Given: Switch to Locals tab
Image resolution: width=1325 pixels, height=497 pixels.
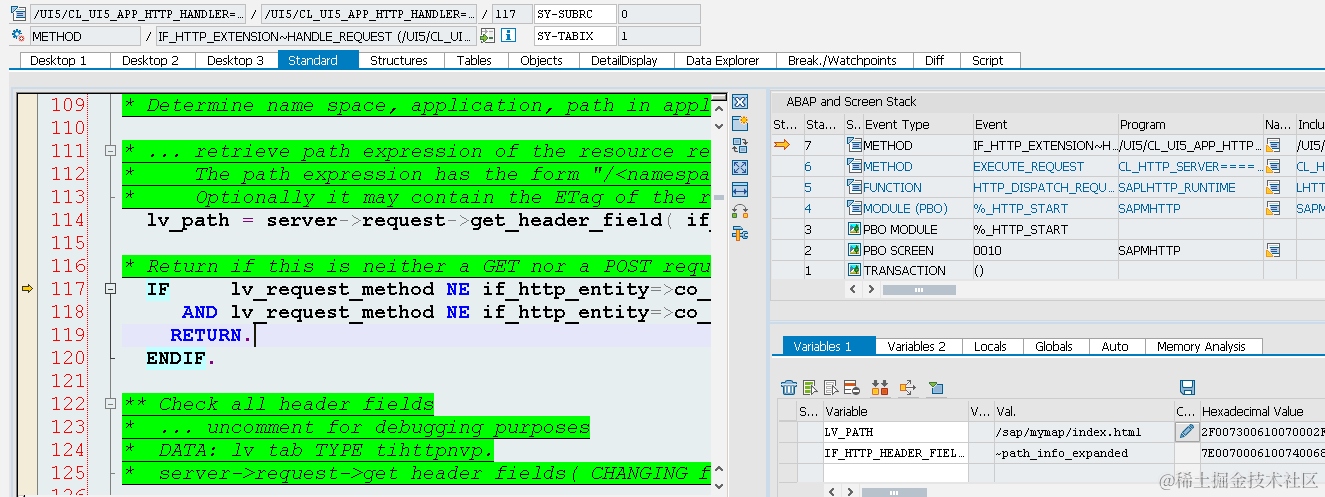Looking at the screenshot, I should click(x=990, y=346).
